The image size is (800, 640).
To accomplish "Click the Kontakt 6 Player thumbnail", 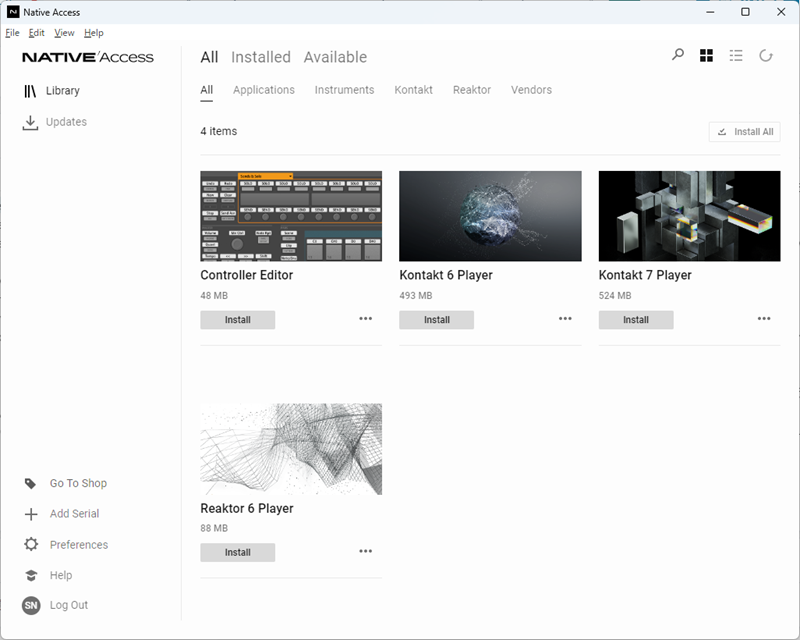I will click(x=490, y=216).
